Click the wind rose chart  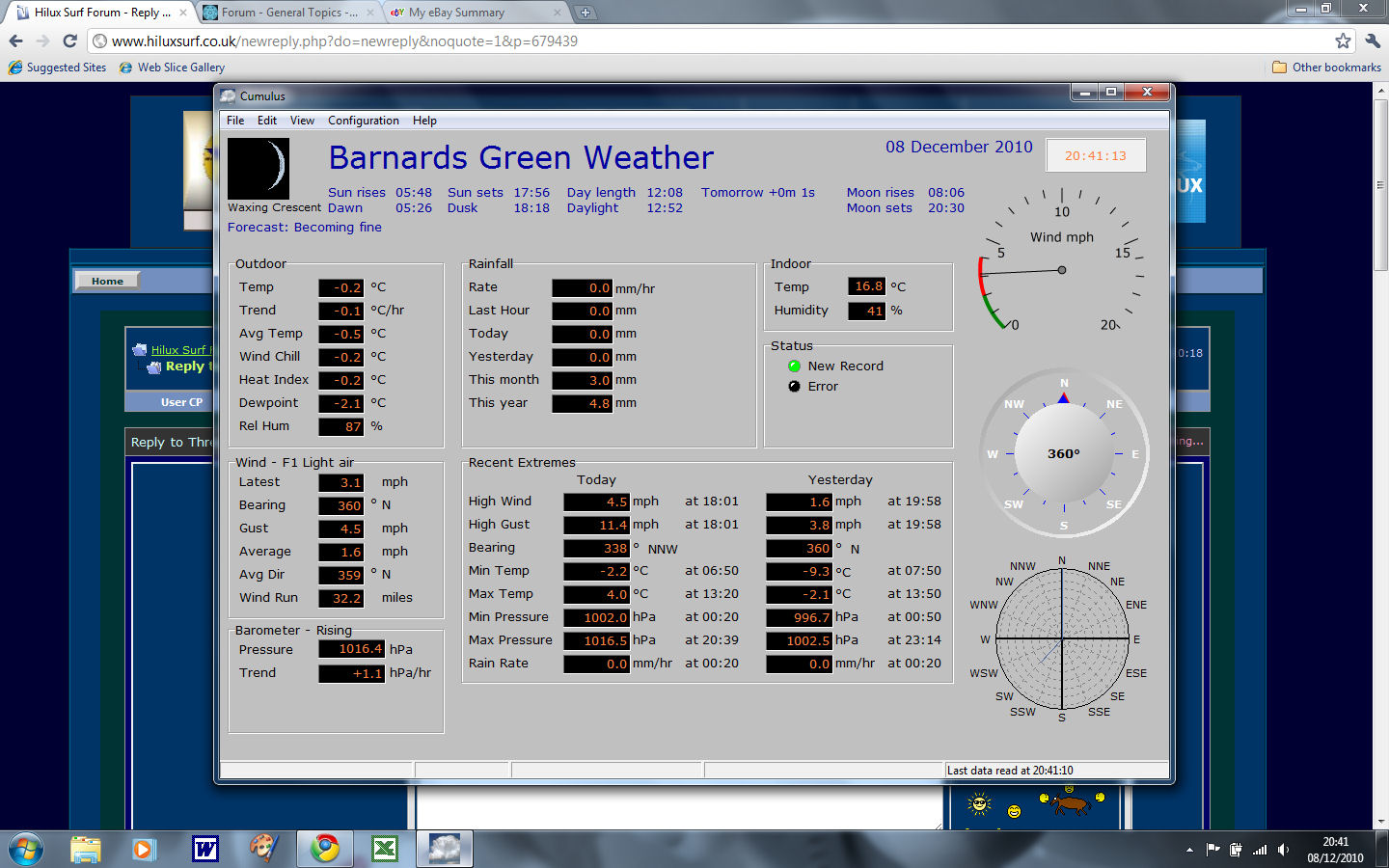click(x=1062, y=638)
